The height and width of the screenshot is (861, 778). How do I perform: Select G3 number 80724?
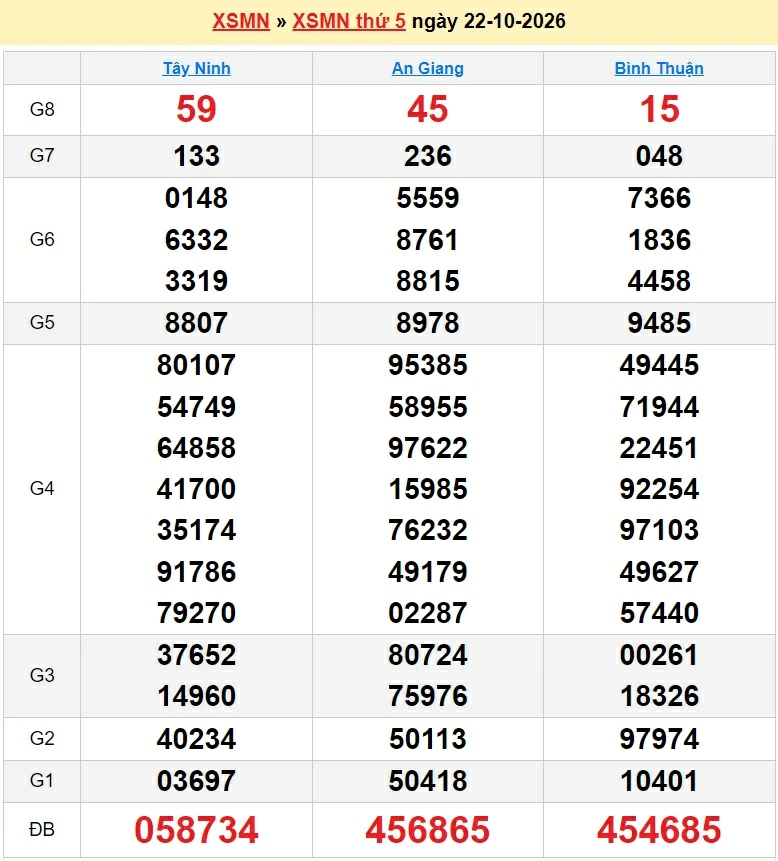[x=428, y=655]
